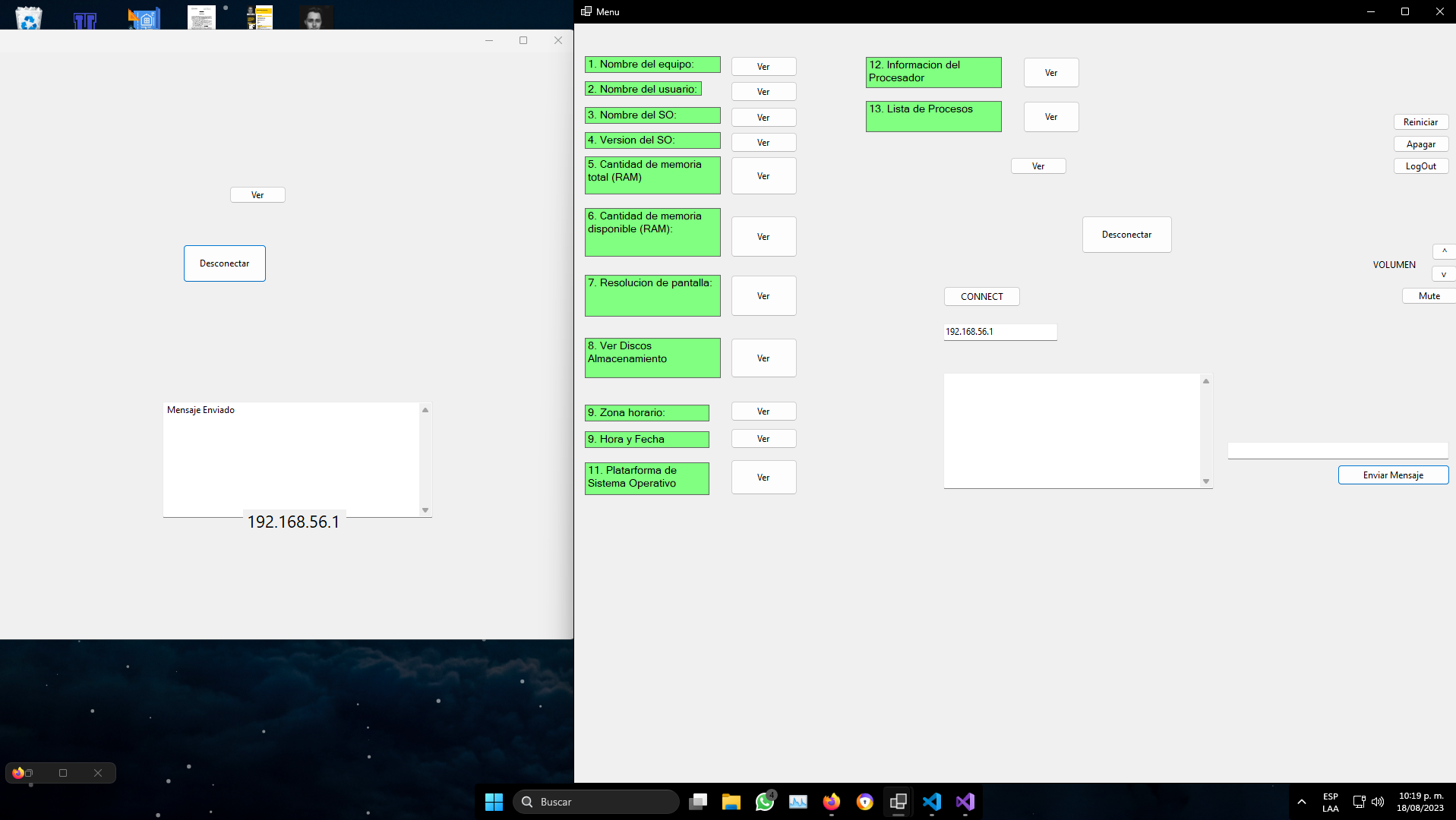This screenshot has height=820, width=1456.
Task: Click the VOLUMEN label
Action: click(1394, 265)
